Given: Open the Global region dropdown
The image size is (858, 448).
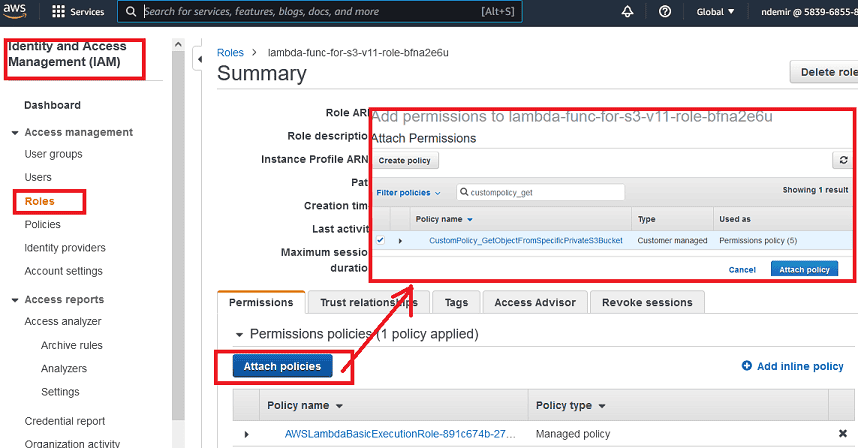Looking at the screenshot, I should (x=715, y=12).
